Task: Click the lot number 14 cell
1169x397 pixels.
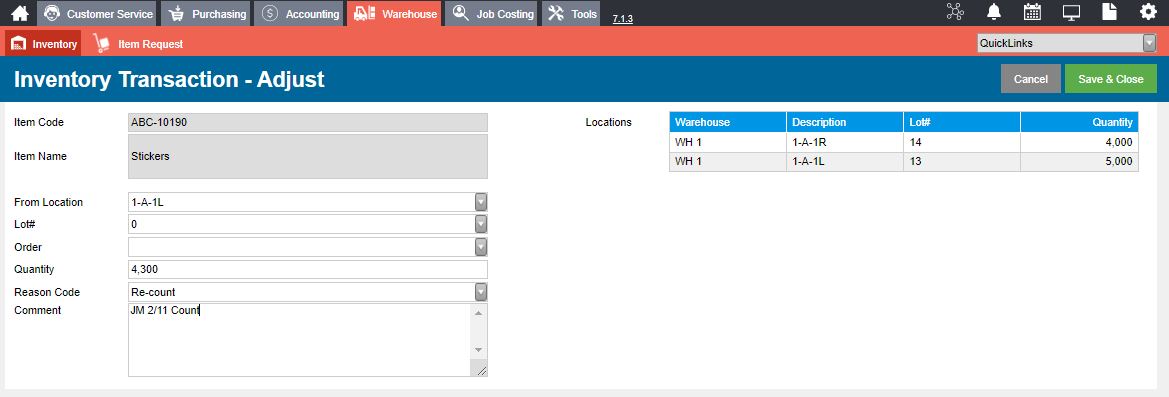Action: point(962,142)
